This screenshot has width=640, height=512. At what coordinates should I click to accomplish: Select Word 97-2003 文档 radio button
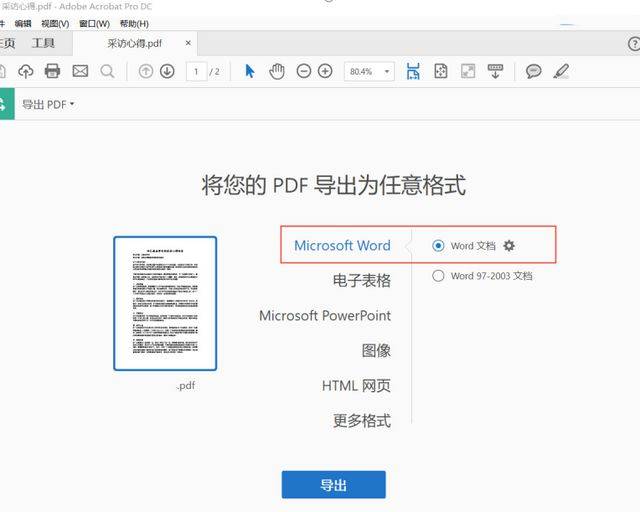[x=438, y=276]
